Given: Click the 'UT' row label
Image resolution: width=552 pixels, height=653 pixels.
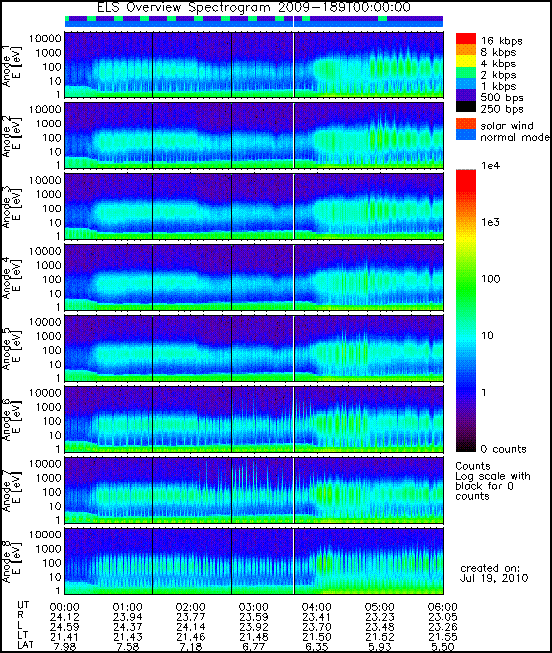Looking at the screenshot, I should (23, 605).
